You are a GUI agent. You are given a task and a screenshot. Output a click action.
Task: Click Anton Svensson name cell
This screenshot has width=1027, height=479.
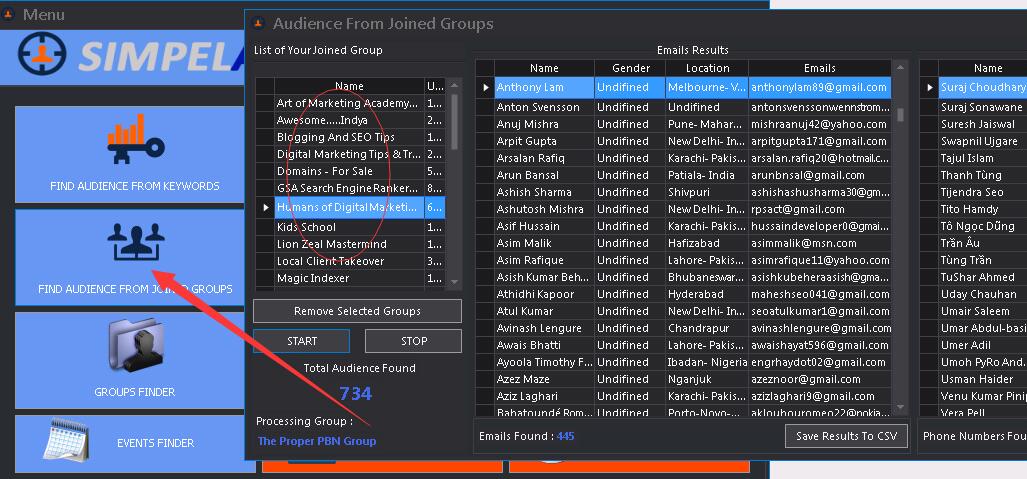(x=544, y=107)
